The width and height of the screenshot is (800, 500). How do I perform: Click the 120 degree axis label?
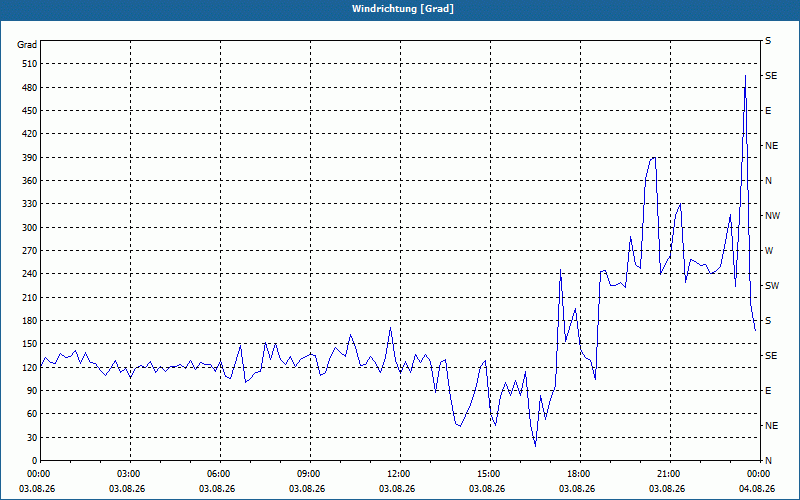click(x=31, y=367)
